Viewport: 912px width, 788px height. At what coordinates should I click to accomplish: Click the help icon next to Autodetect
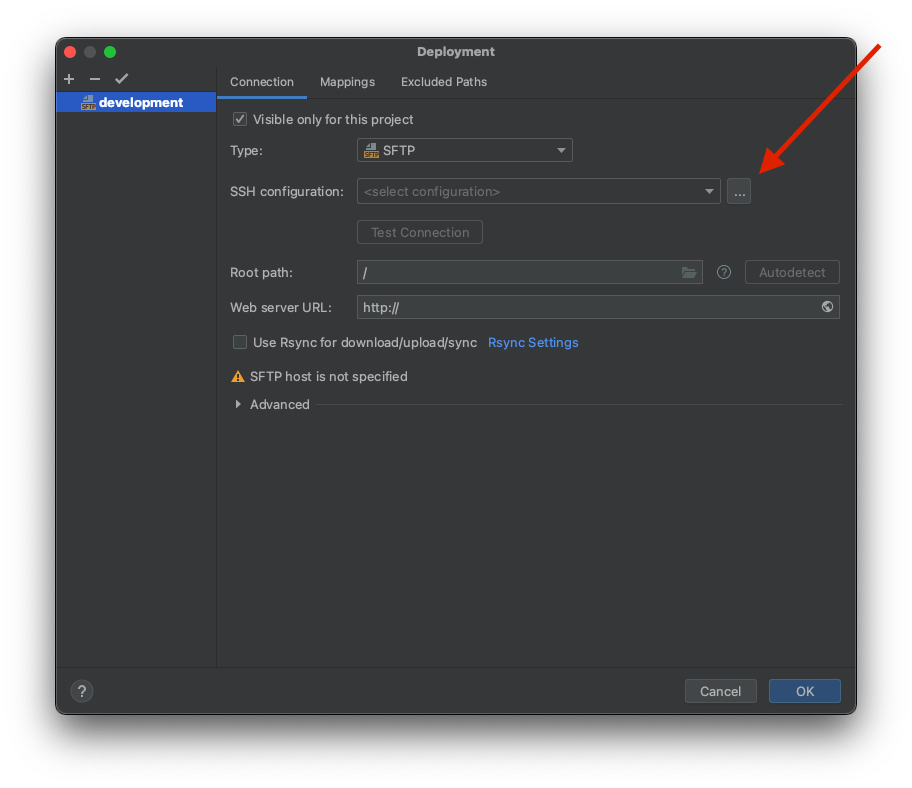pyautogui.click(x=724, y=272)
